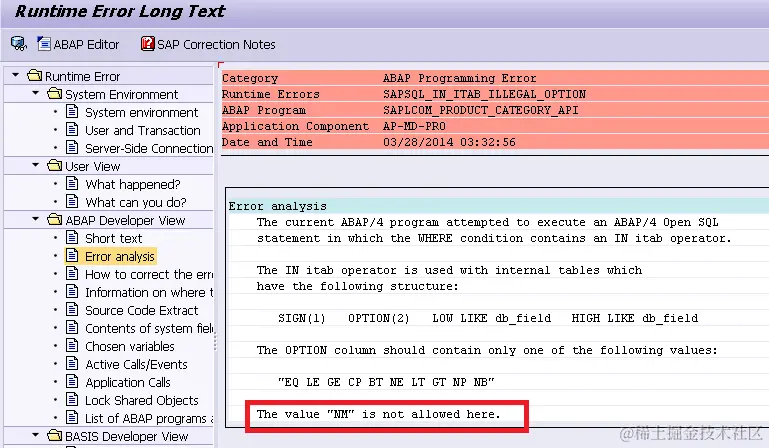Open the Active Calls/Events entry
The width and height of the screenshot is (769, 448).
[x=136, y=365]
